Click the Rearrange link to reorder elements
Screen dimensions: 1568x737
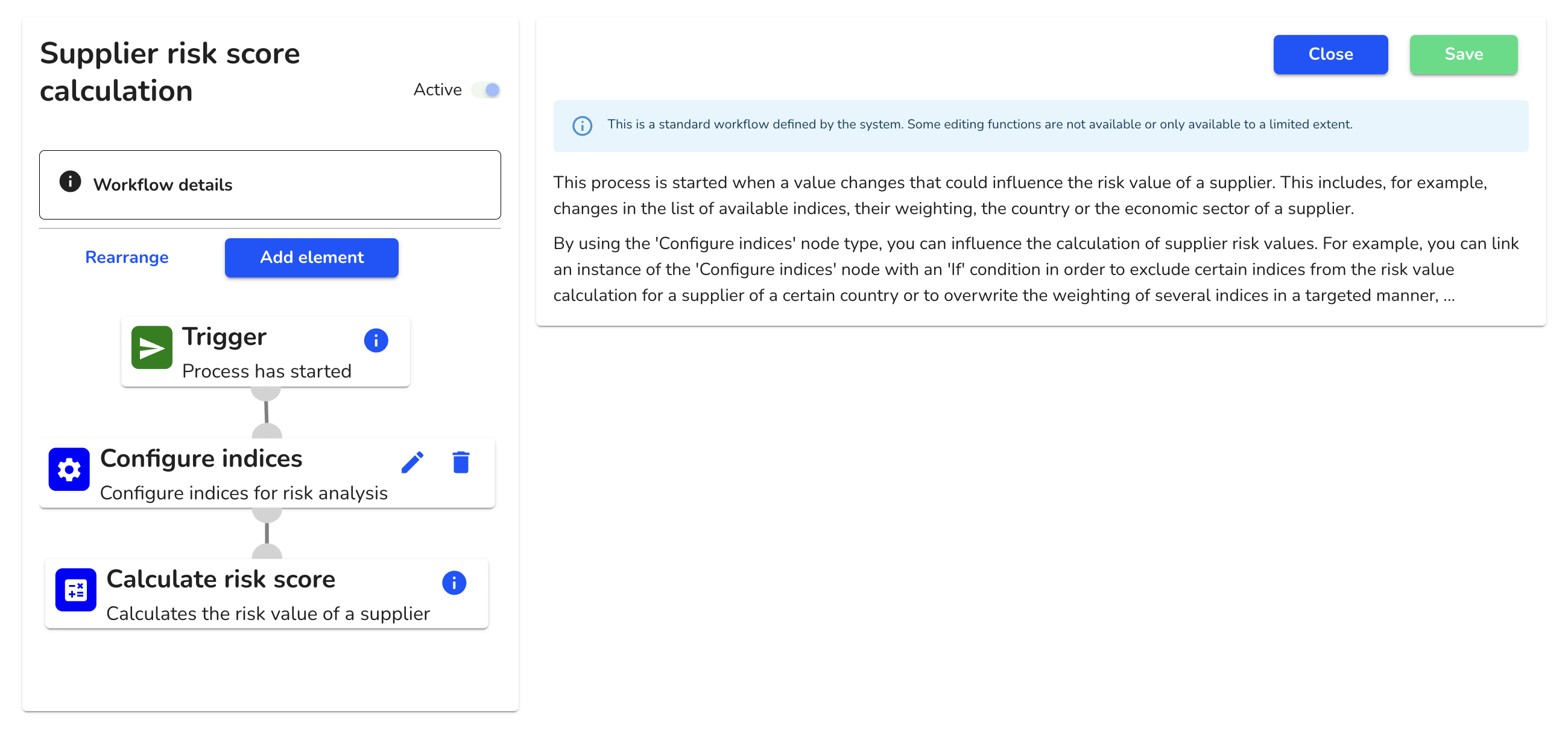pyautogui.click(x=126, y=258)
